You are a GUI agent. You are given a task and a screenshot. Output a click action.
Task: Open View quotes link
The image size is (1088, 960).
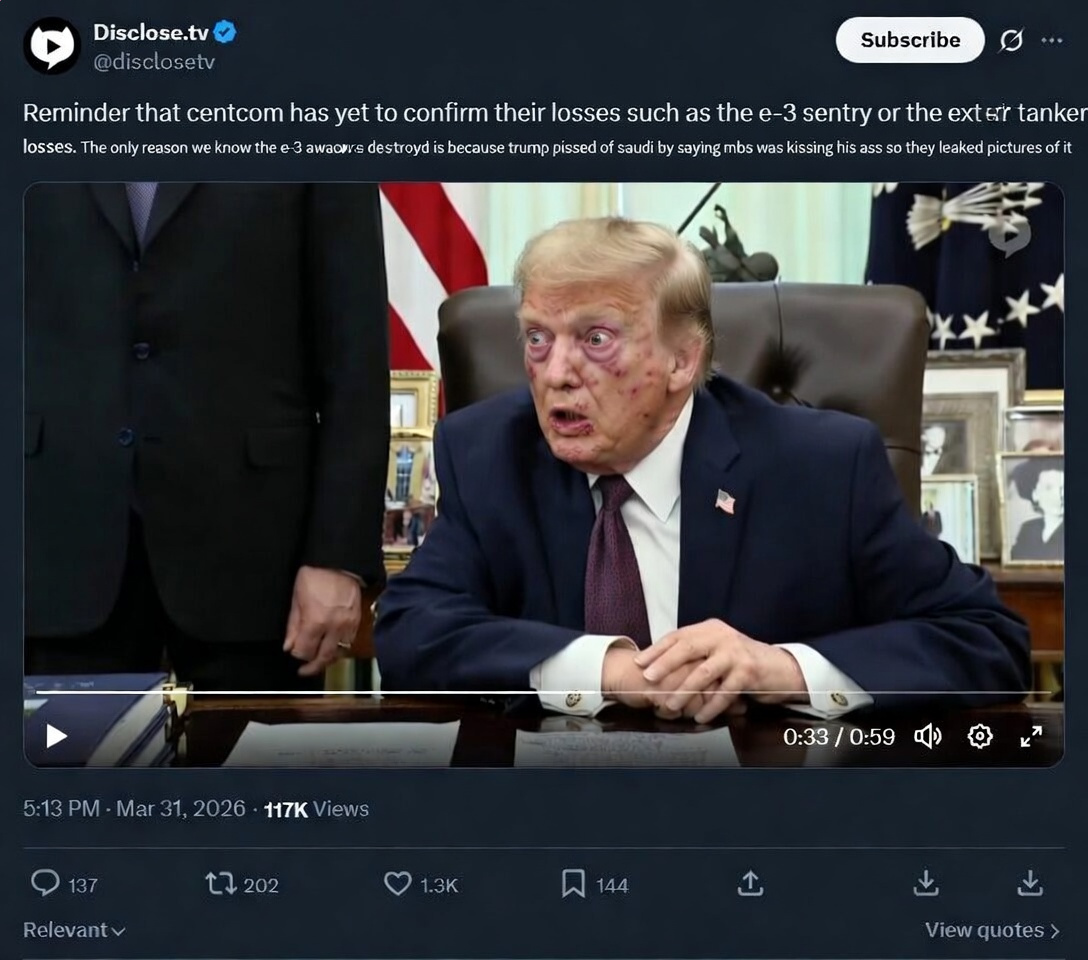pyautogui.click(x=992, y=930)
